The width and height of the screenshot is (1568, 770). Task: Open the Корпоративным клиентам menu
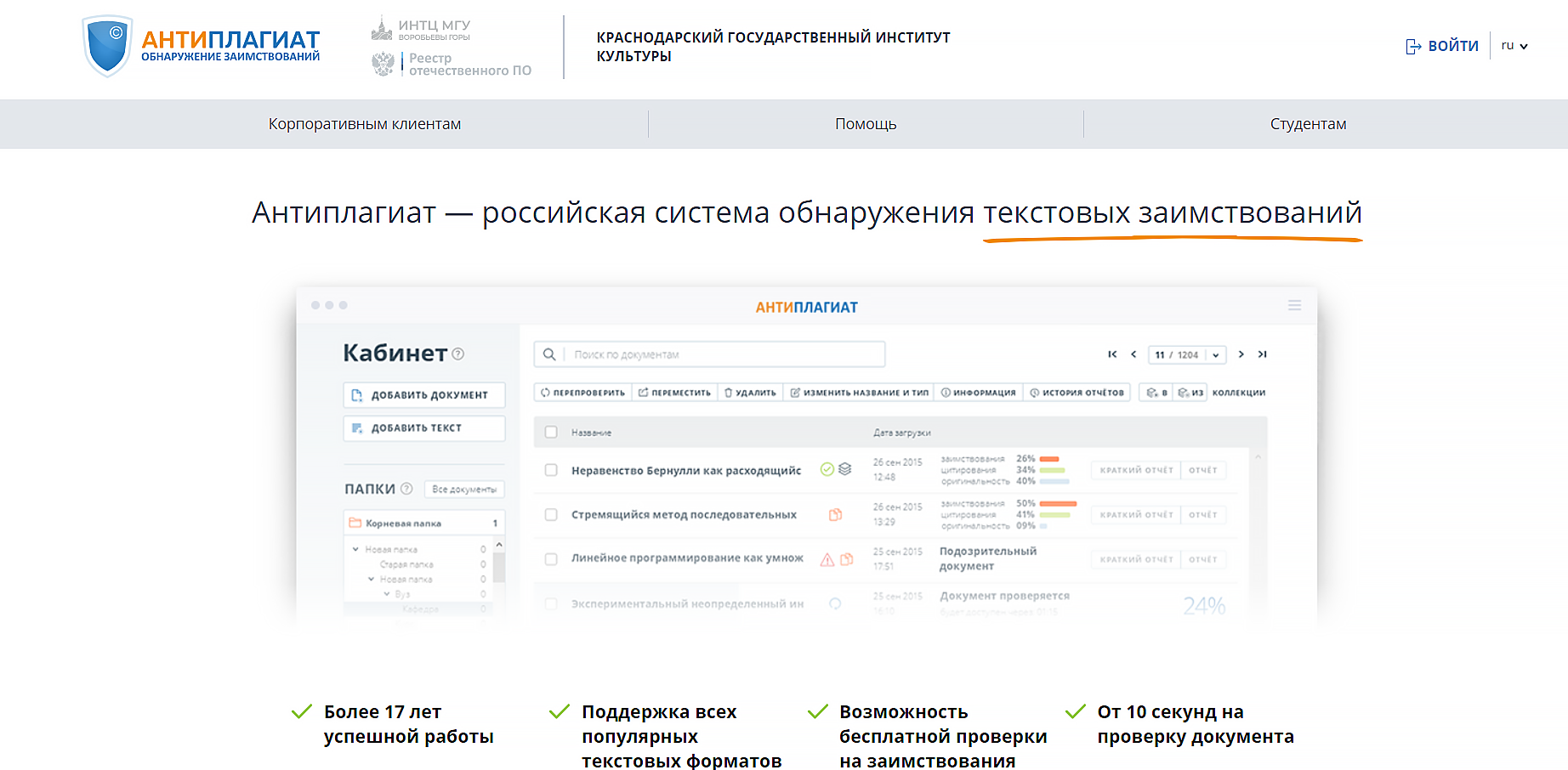365,124
